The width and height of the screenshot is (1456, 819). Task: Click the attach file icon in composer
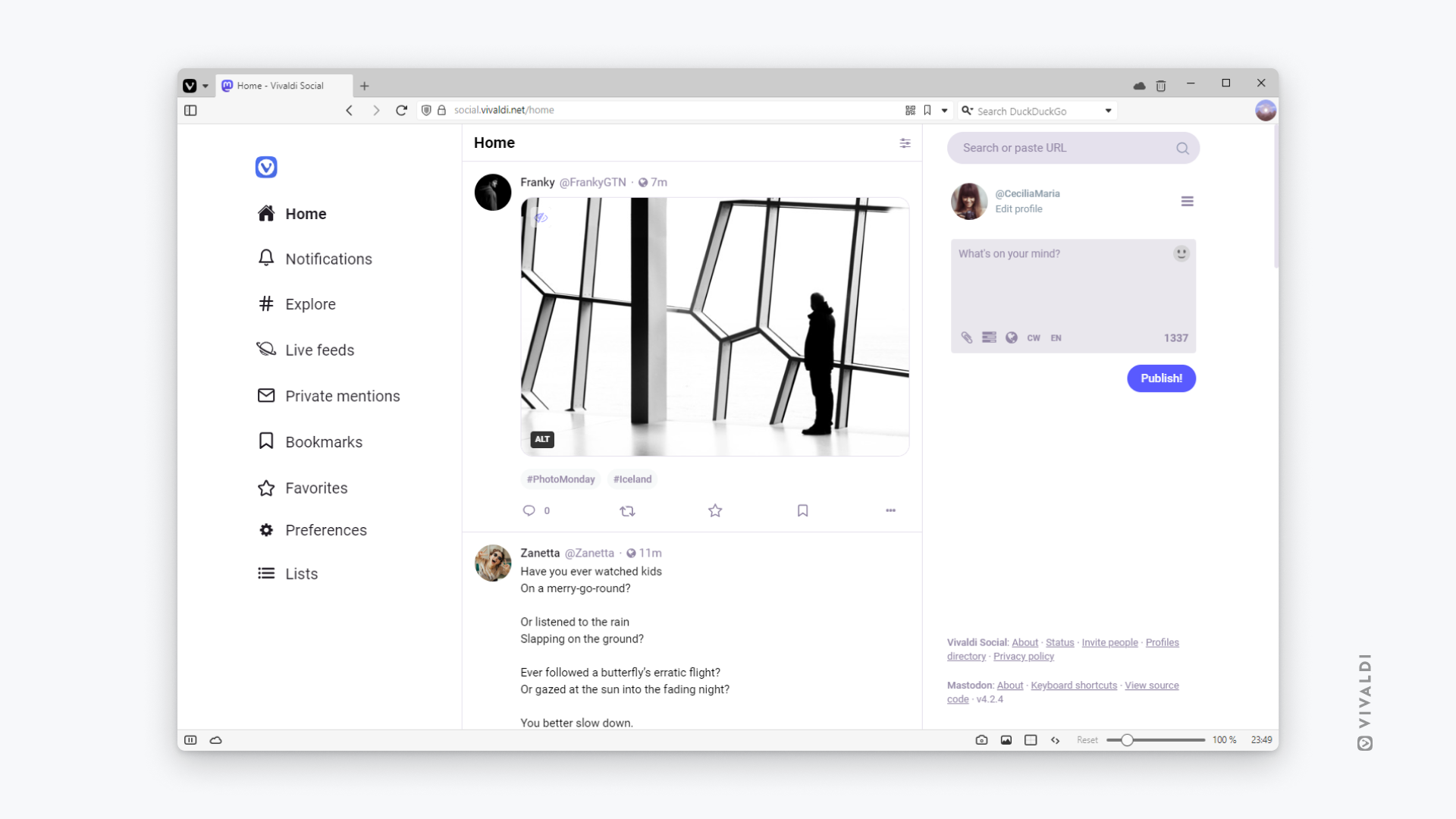click(965, 337)
